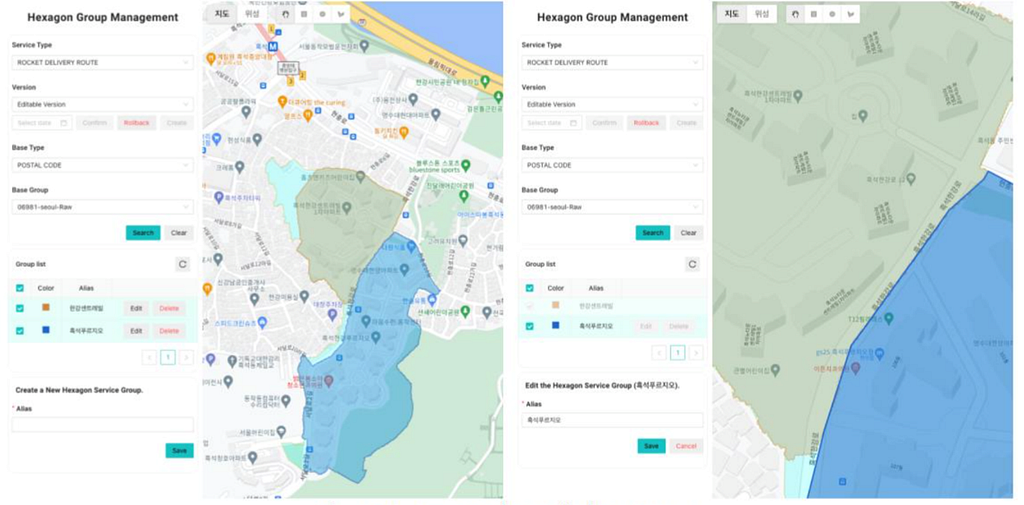This screenshot has width=1024, height=505.
Task: Open Service Type dropdown in Create Group screen
Action: (103, 63)
